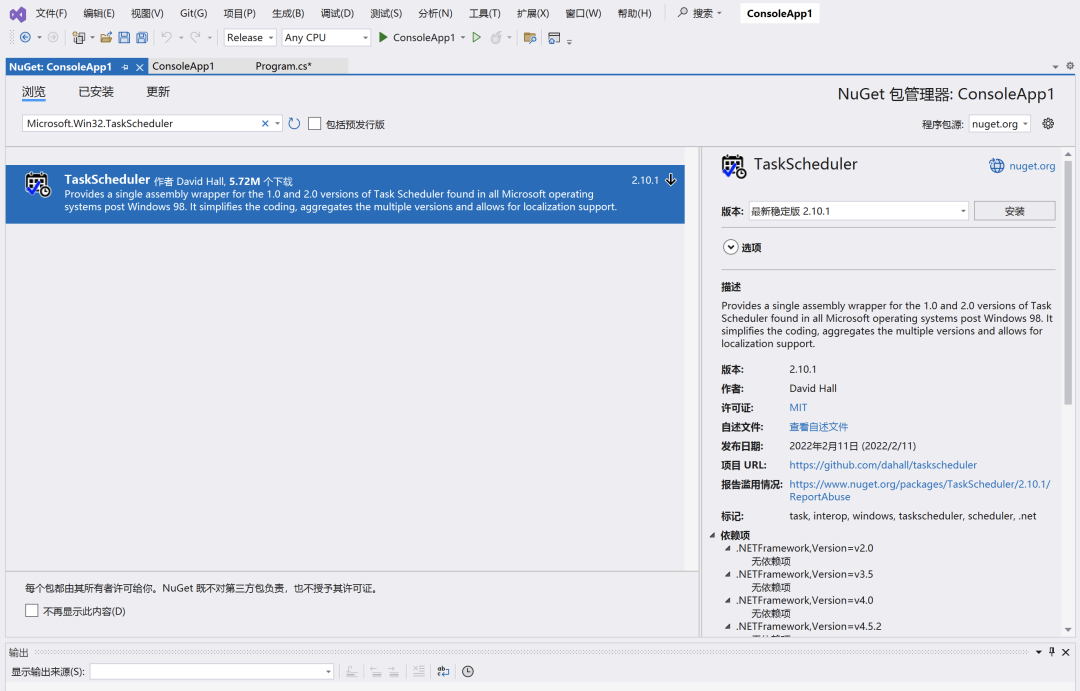
Task: View the package readme file link
Action: 818,427
